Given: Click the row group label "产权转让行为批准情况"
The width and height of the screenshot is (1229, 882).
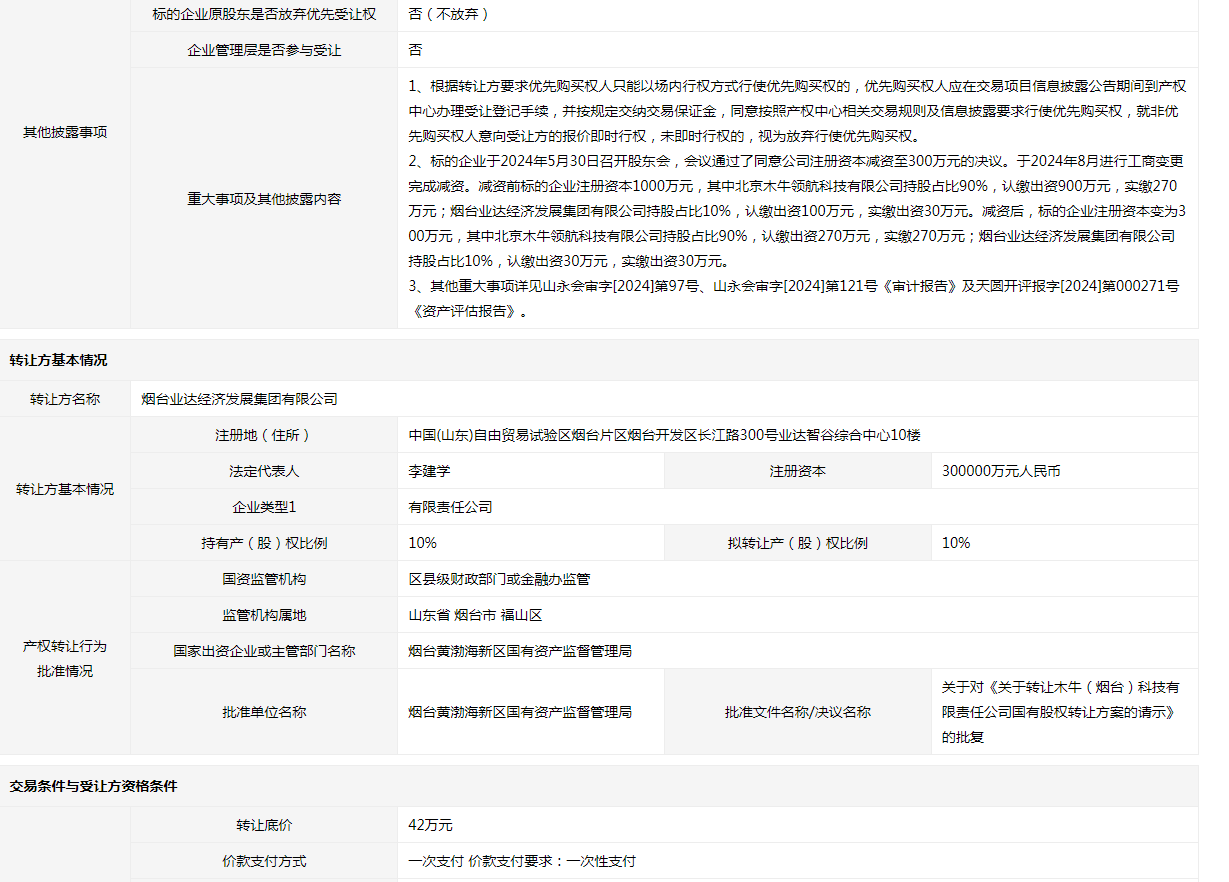Looking at the screenshot, I should pos(65,658).
